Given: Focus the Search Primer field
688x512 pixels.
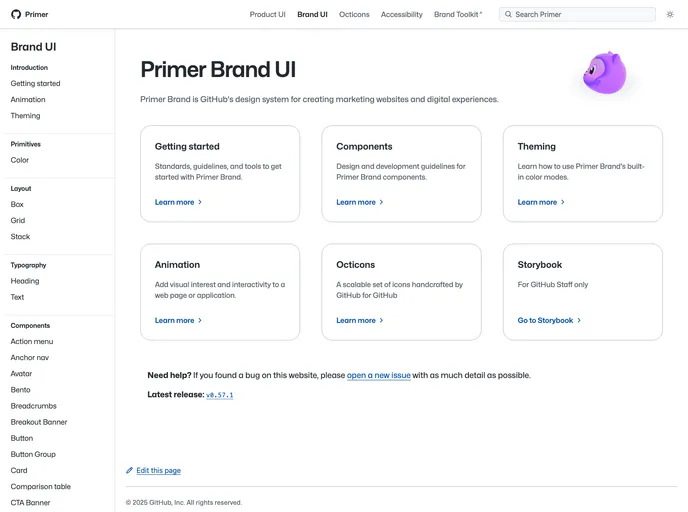Looking at the screenshot, I should point(577,14).
